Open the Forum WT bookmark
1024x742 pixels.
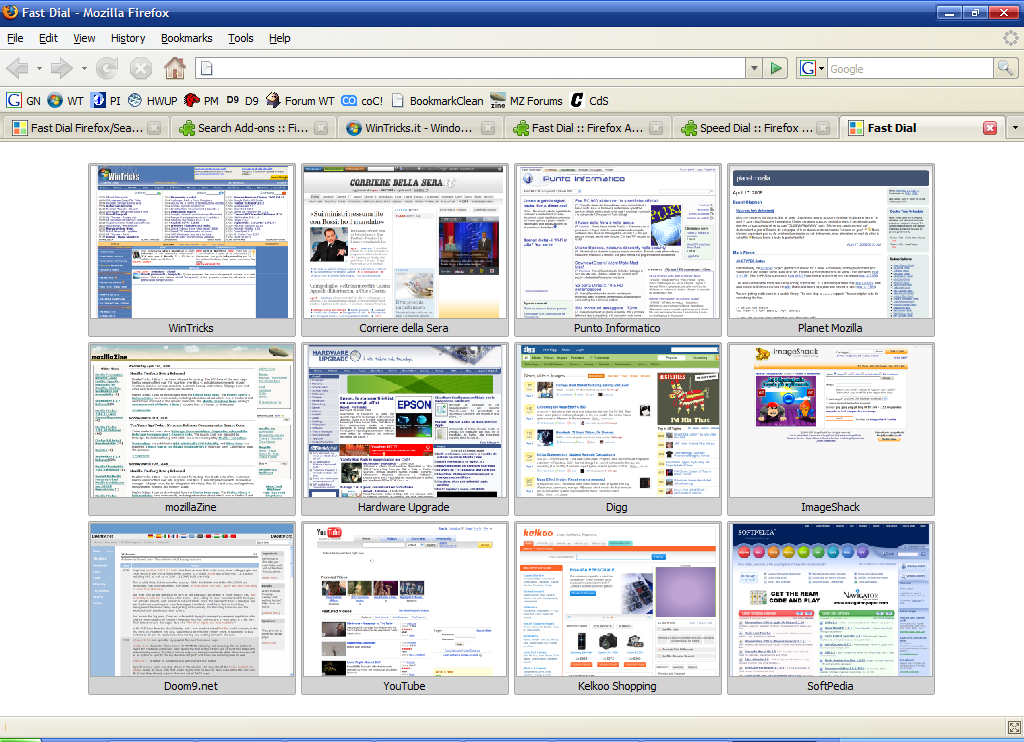(x=300, y=101)
